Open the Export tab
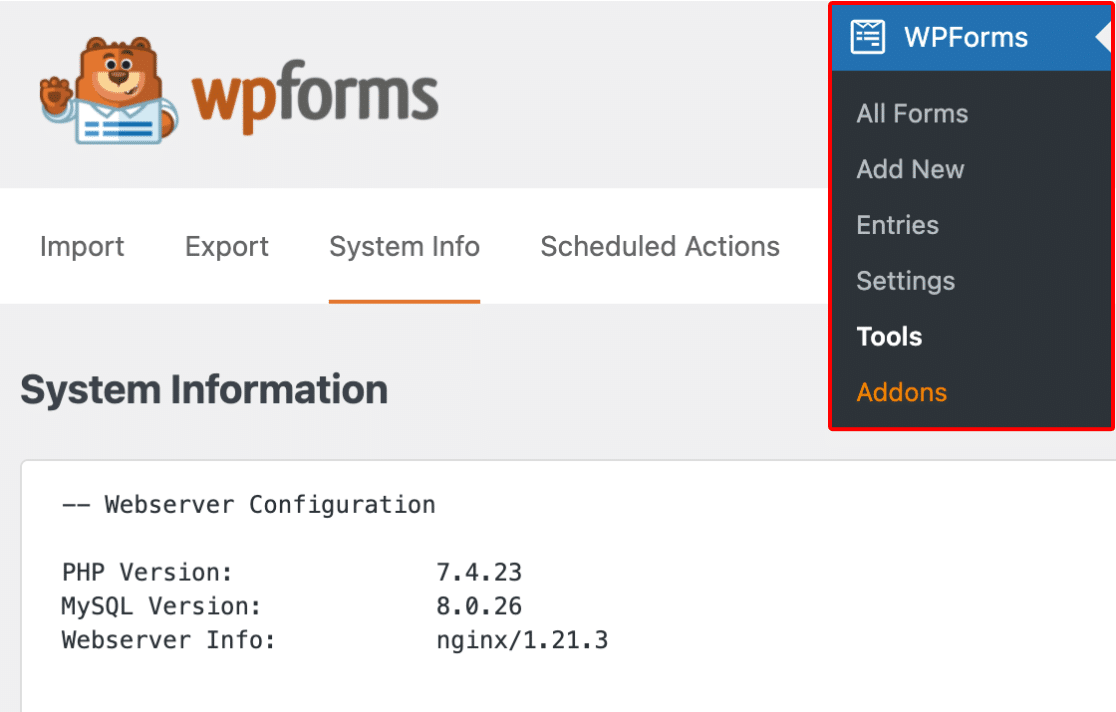1116x712 pixels. 226,246
